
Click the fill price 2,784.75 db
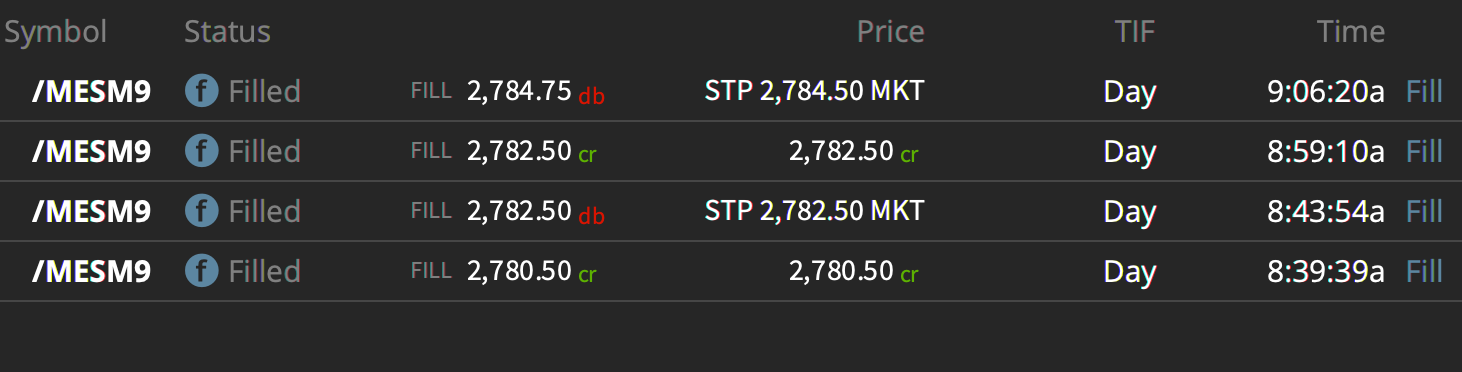pyautogui.click(x=535, y=92)
